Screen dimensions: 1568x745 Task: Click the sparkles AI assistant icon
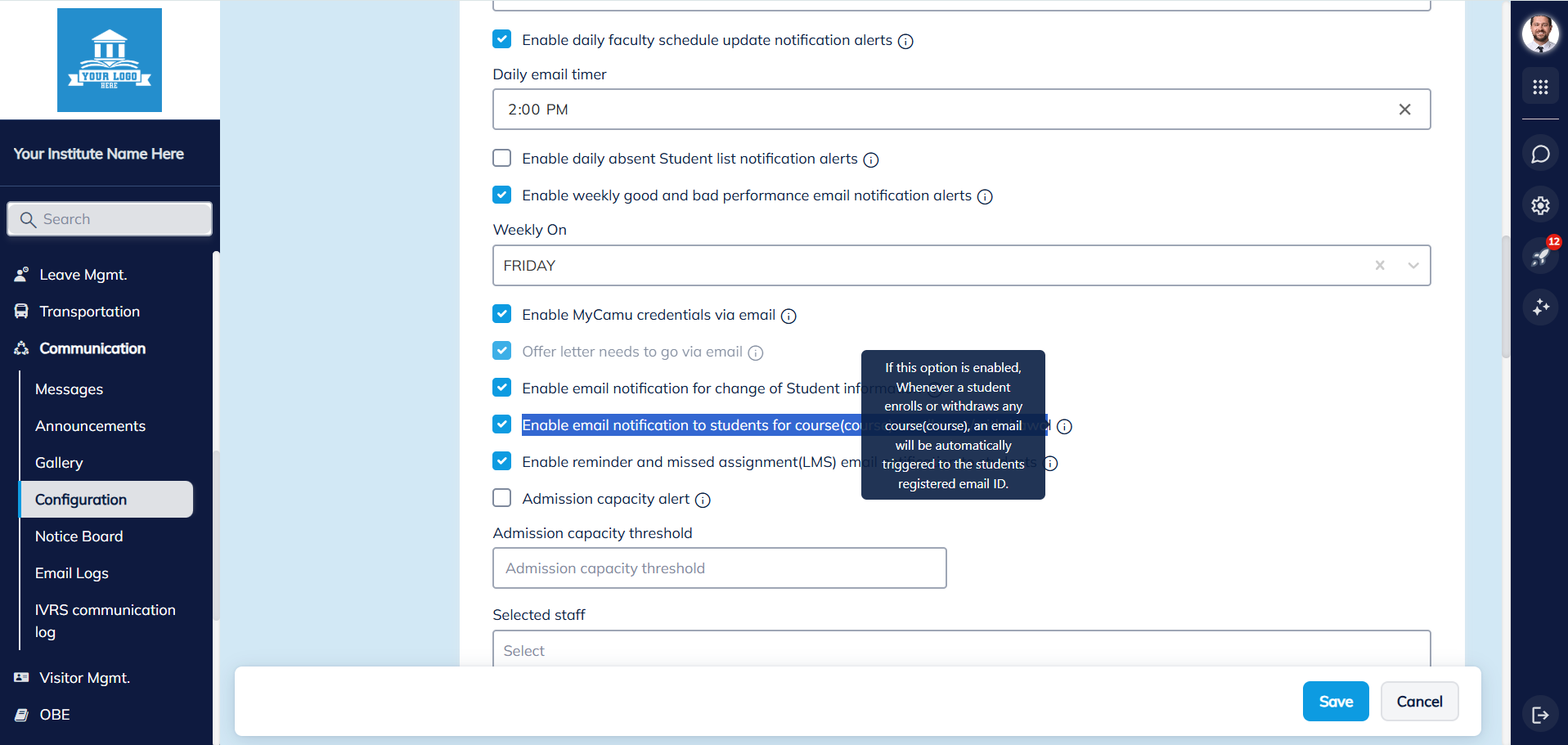[1540, 308]
